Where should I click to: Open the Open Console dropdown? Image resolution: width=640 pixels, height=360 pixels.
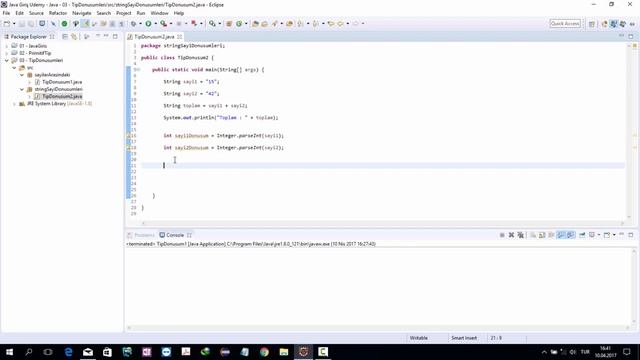pos(614,235)
